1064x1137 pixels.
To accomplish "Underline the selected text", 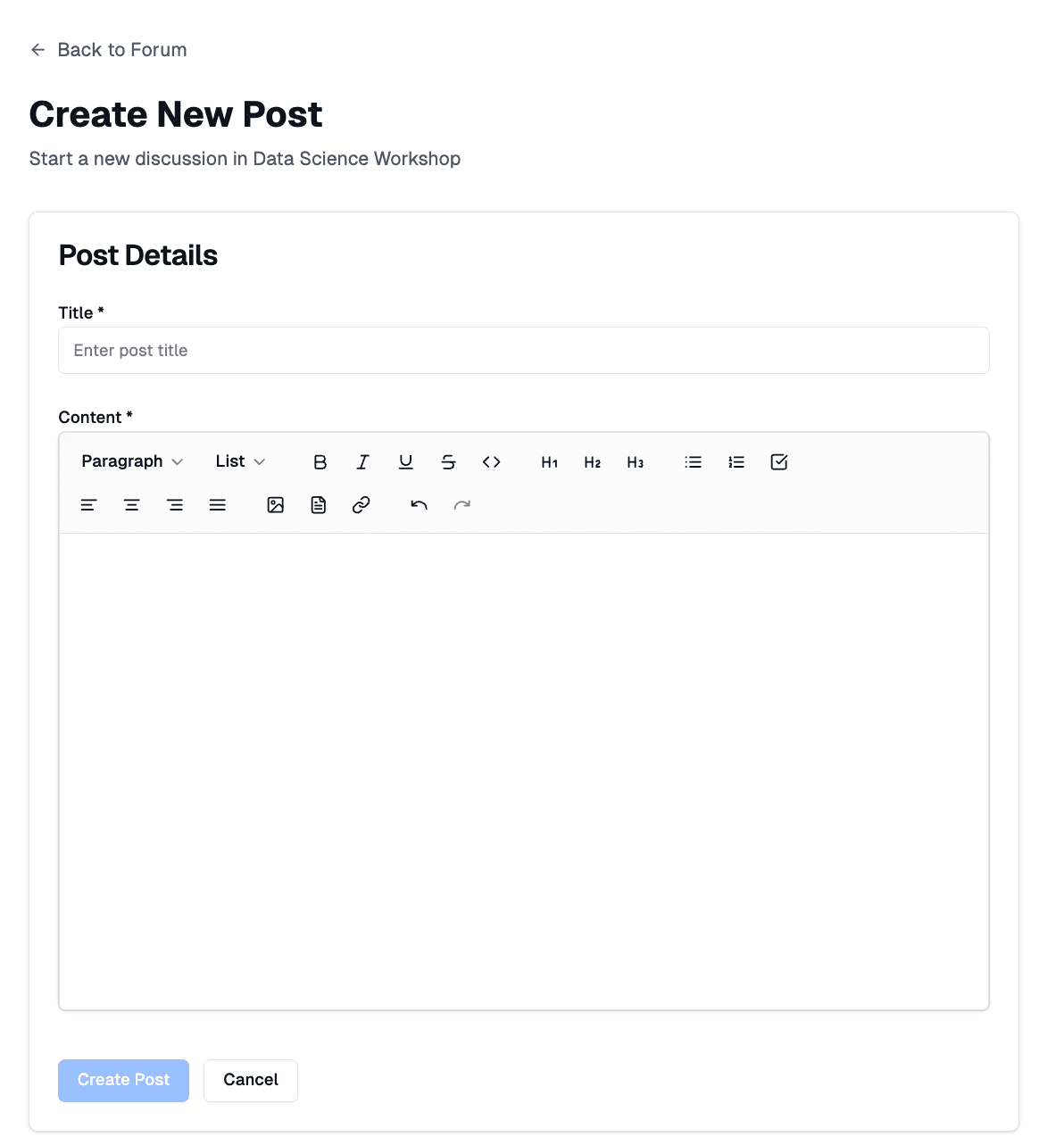I will pyautogui.click(x=405, y=461).
